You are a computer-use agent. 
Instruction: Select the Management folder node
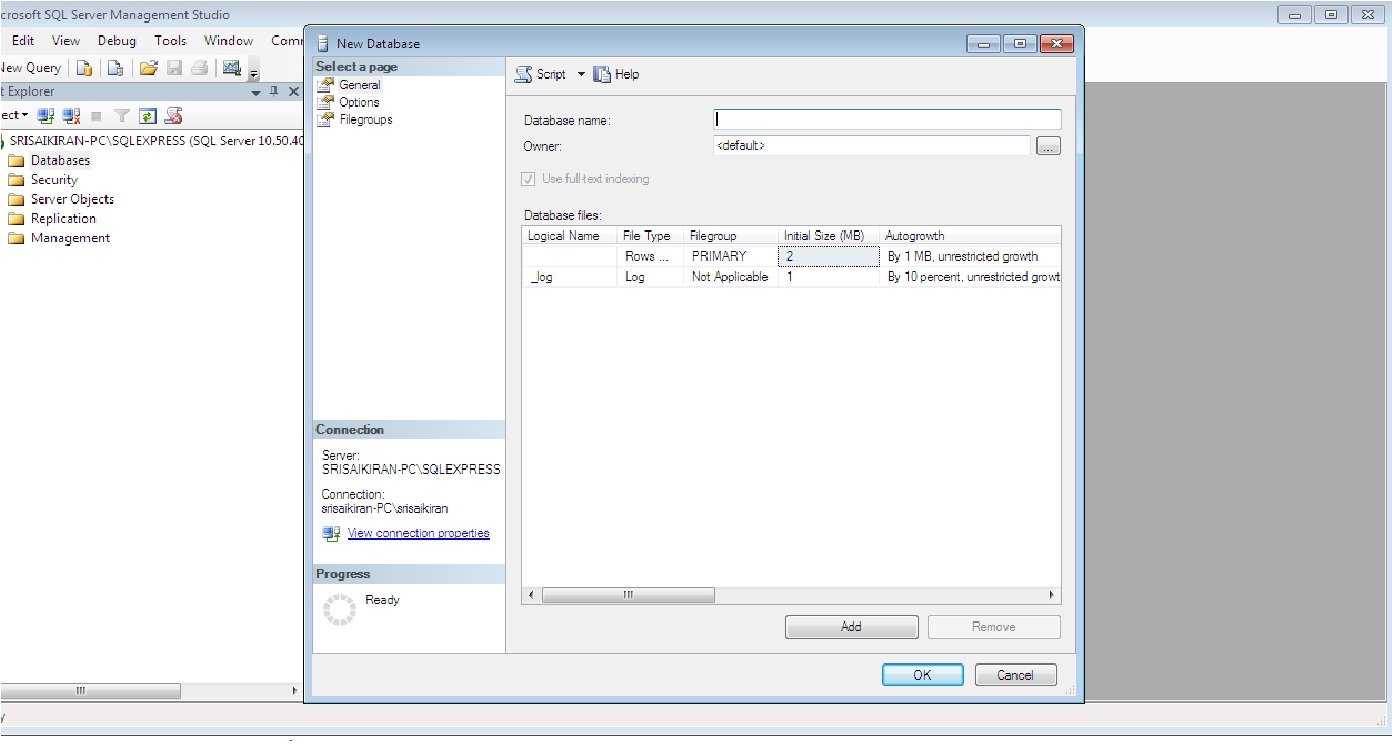pos(70,238)
